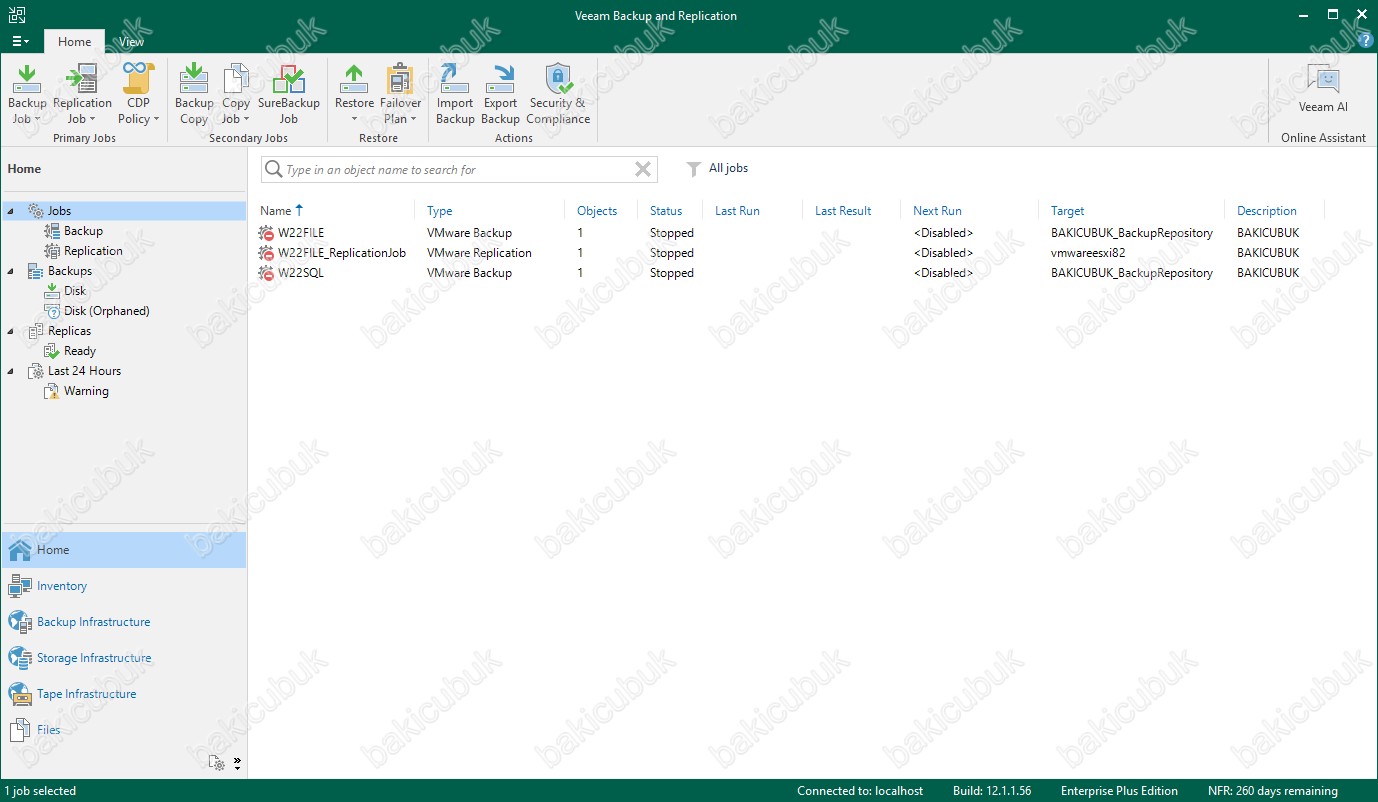Select Warning under Last 24 Hours

coord(86,391)
